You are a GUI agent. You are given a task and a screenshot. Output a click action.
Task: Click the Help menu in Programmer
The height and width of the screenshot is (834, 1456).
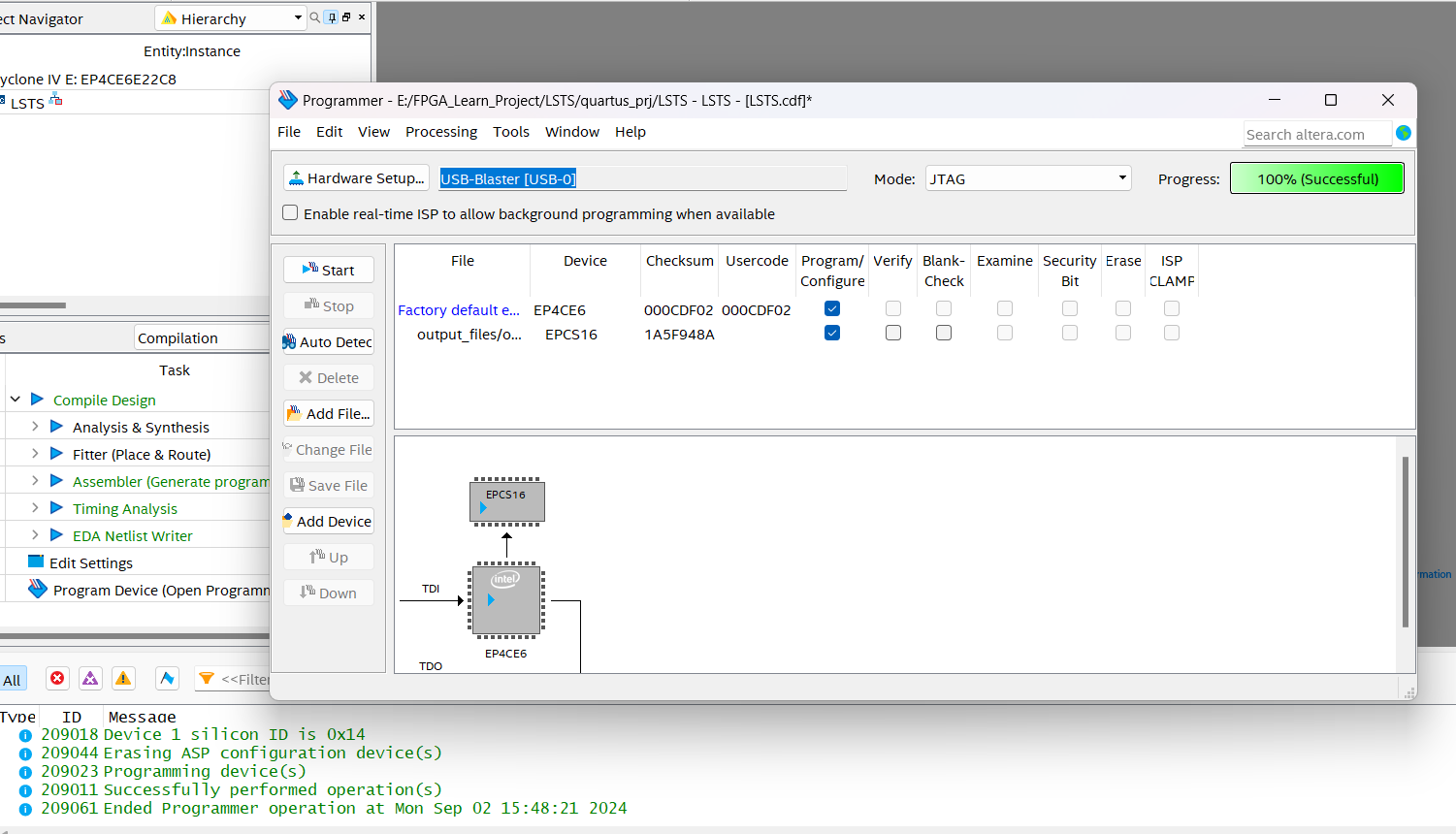[631, 132]
